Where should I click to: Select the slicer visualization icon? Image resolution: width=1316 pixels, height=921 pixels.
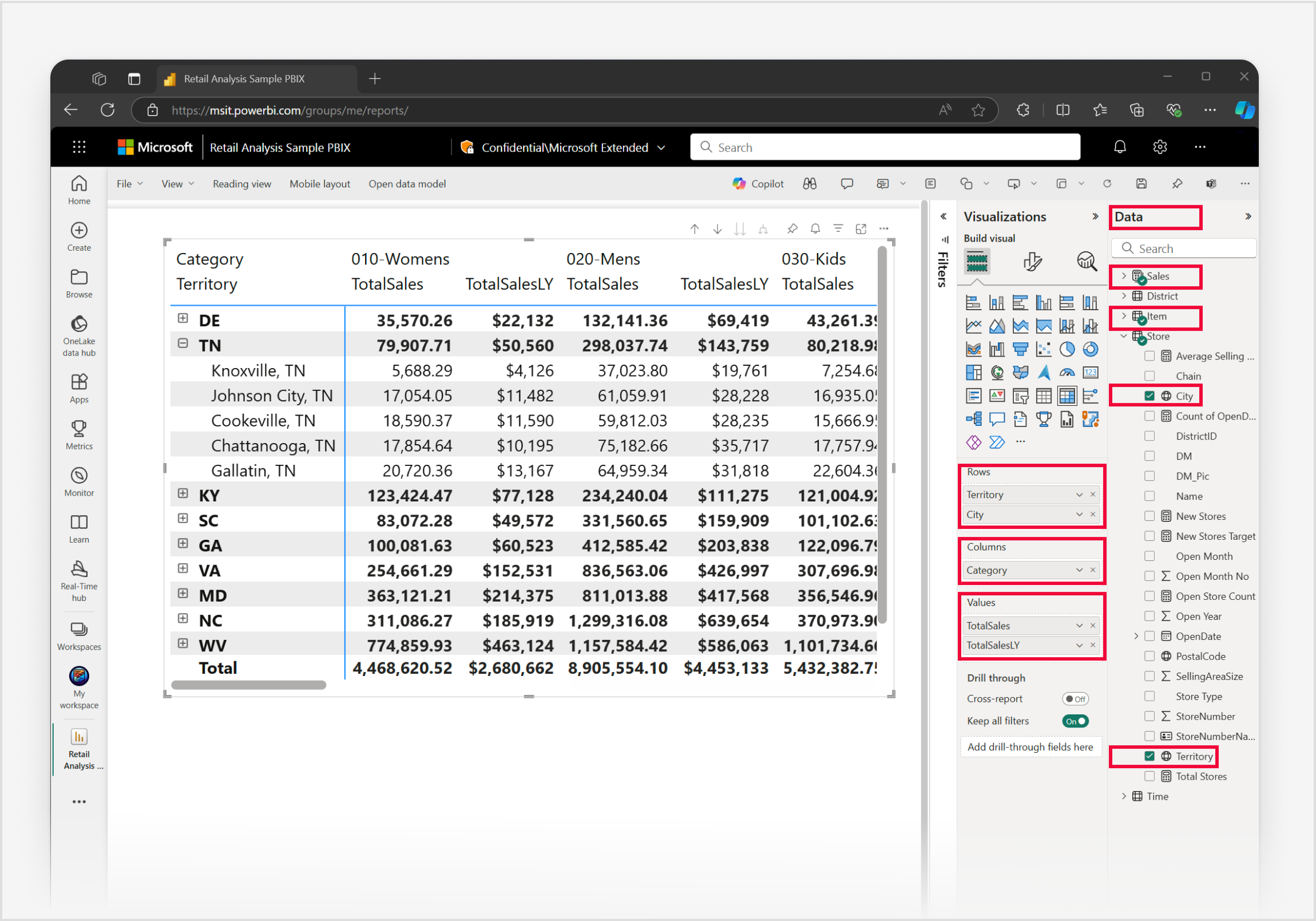point(1021,396)
